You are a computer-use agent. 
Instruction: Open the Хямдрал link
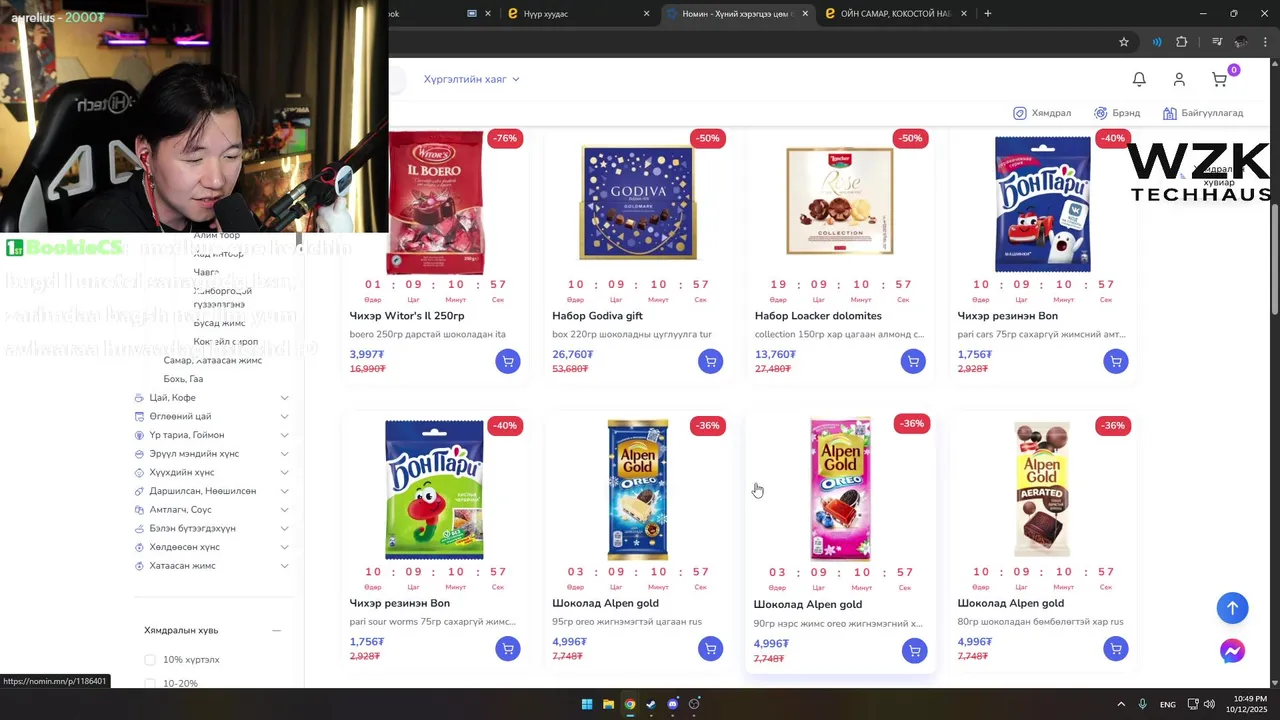point(1042,113)
